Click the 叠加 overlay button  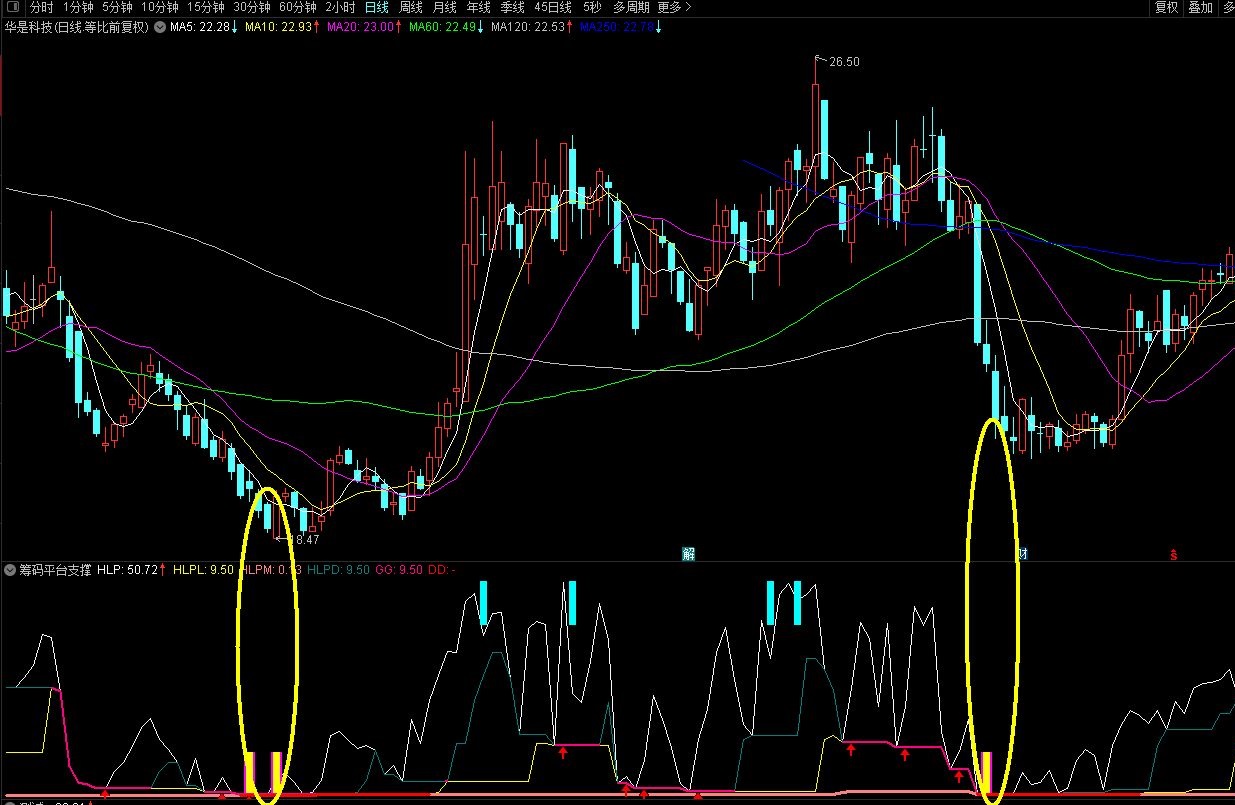click(x=1200, y=7)
